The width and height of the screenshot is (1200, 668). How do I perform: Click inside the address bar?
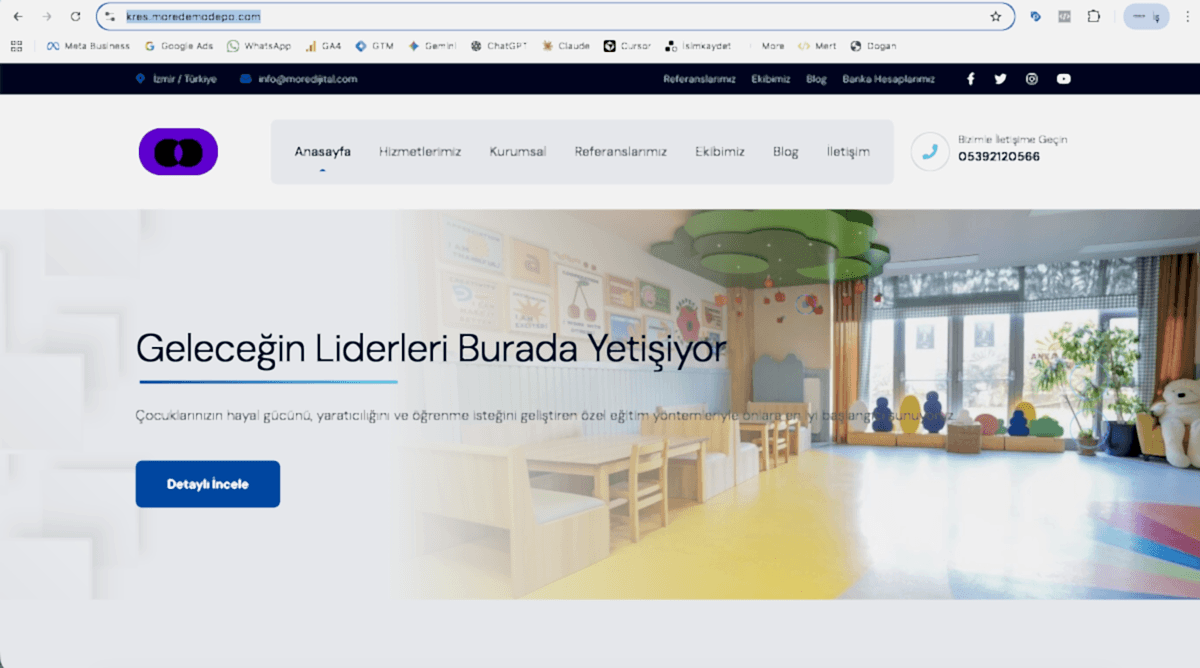pyautogui.click(x=400, y=16)
